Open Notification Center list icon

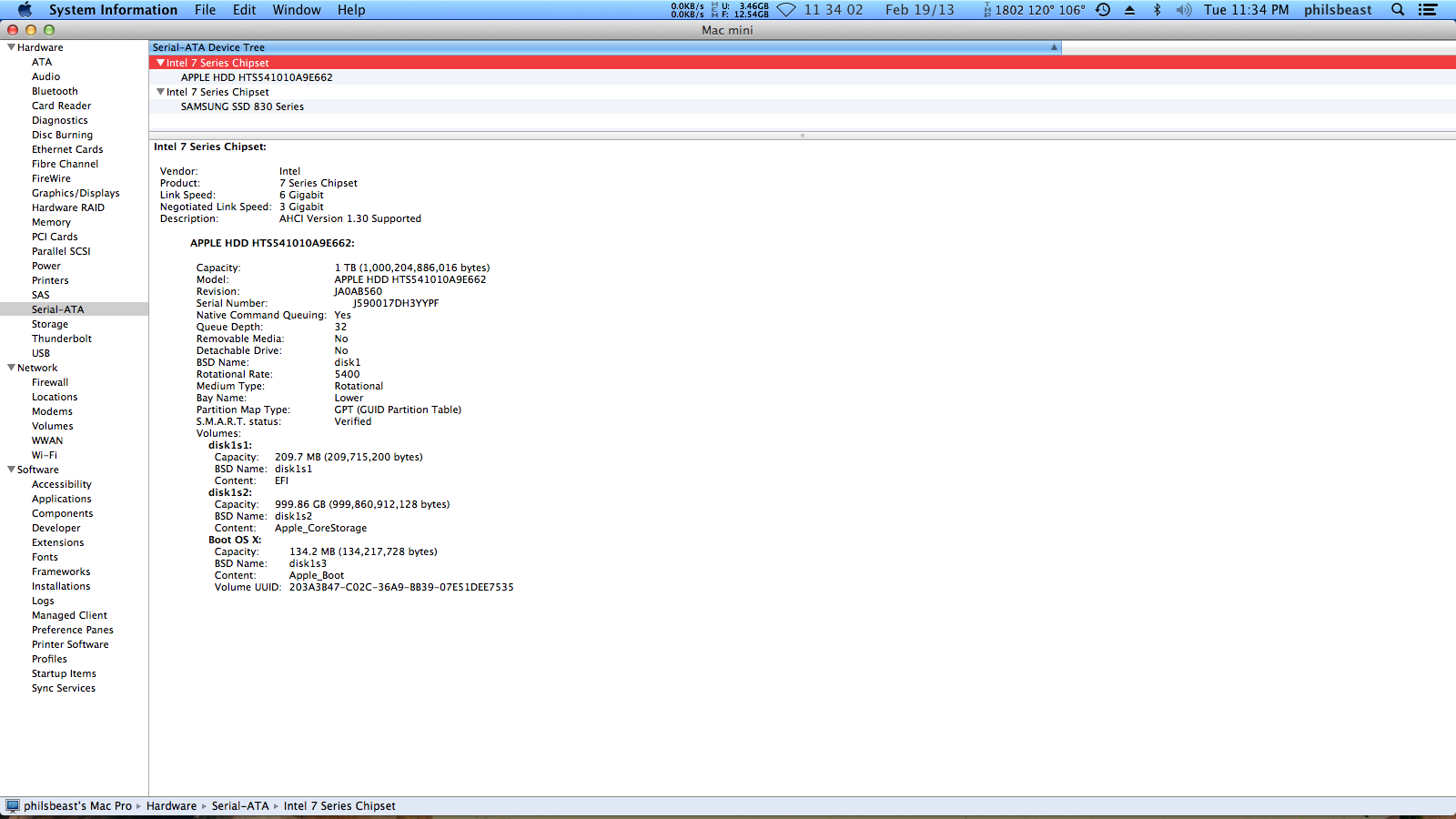click(1428, 9)
